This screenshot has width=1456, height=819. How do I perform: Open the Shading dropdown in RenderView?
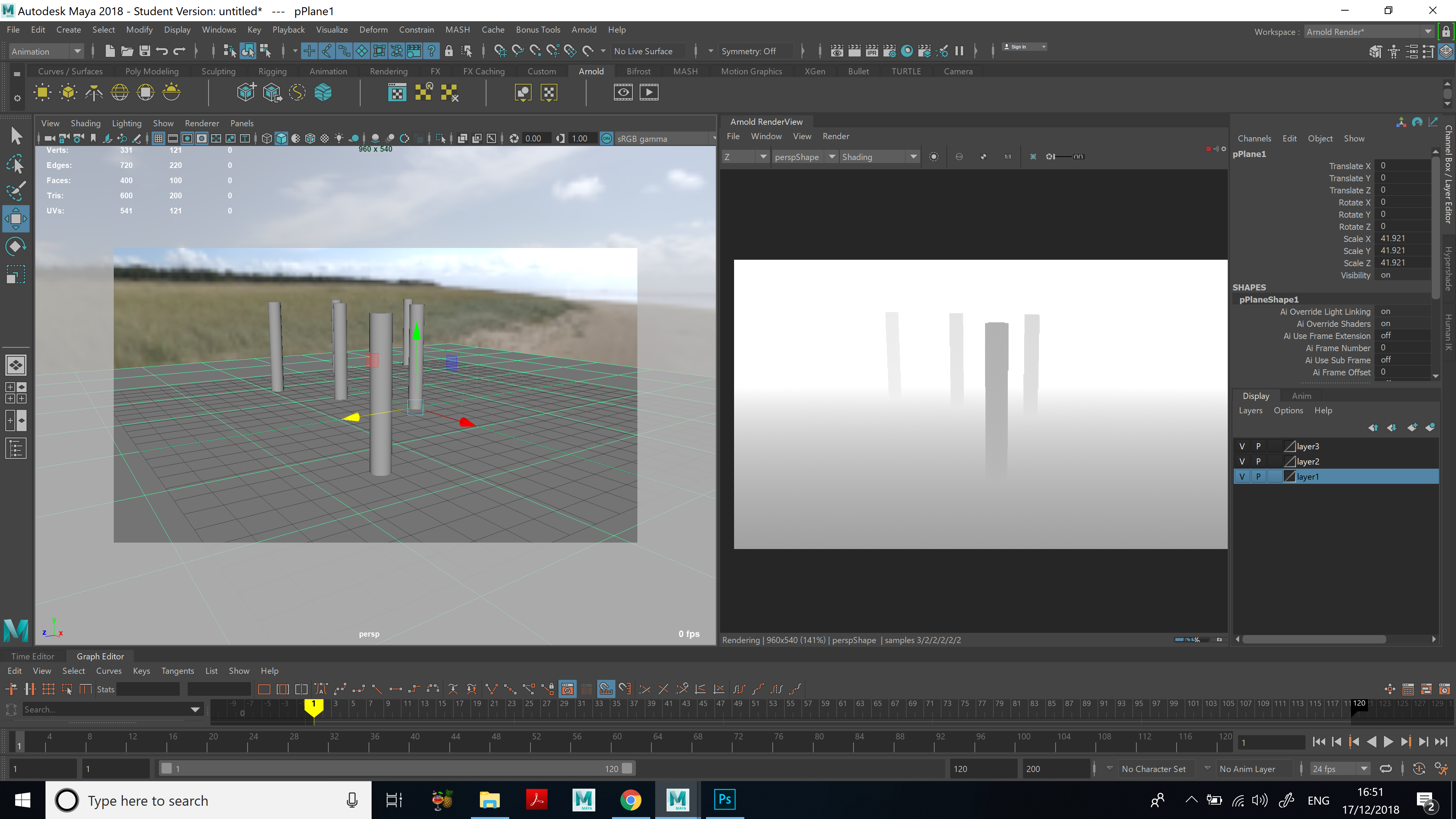coord(913,157)
